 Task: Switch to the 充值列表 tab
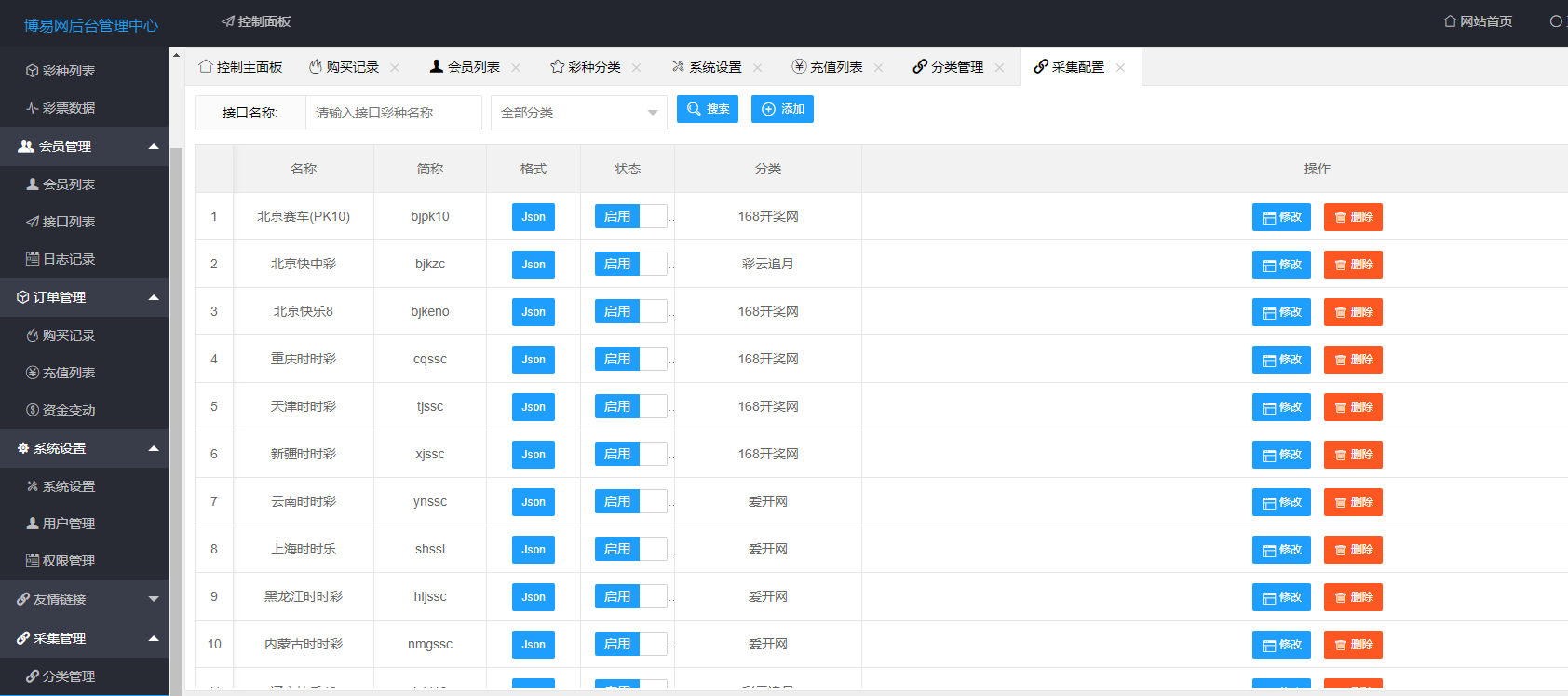point(828,67)
